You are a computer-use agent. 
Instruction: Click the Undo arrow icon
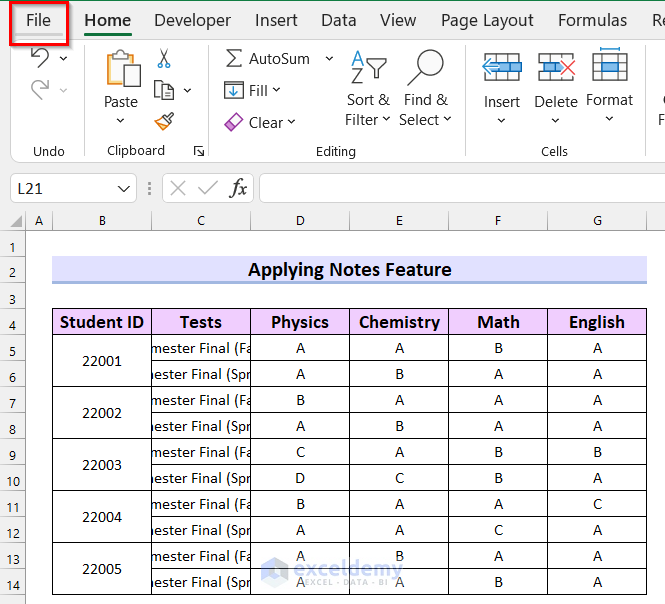[40, 58]
